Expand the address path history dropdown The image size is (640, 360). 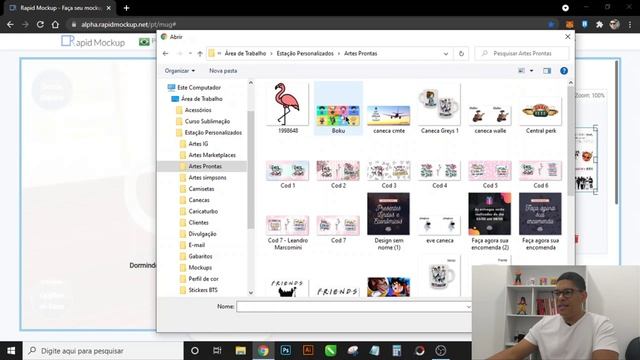446,53
